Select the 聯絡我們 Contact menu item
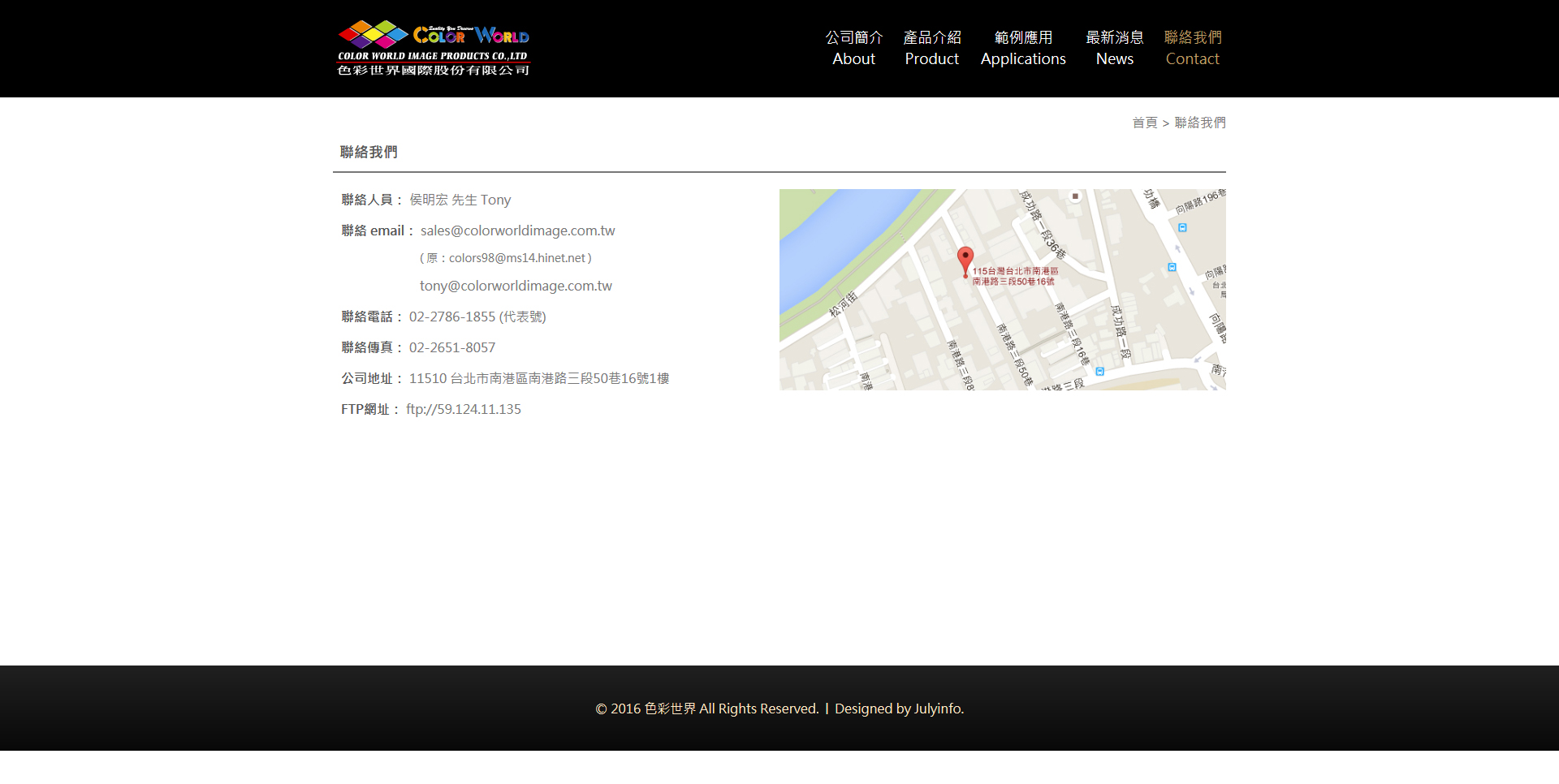The width and height of the screenshot is (1559, 784). [1192, 48]
